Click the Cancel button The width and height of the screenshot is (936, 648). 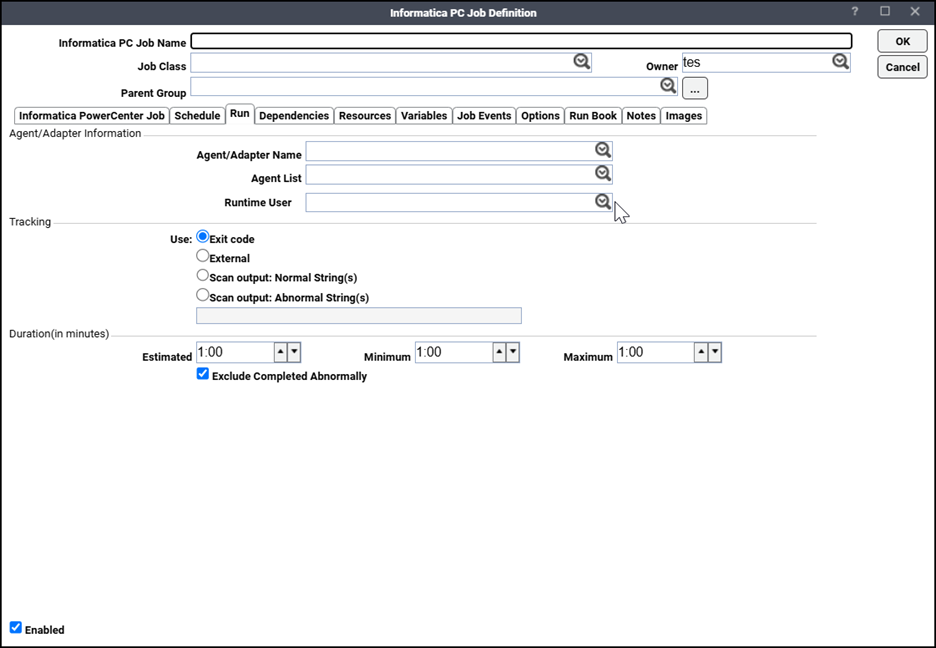tap(903, 67)
